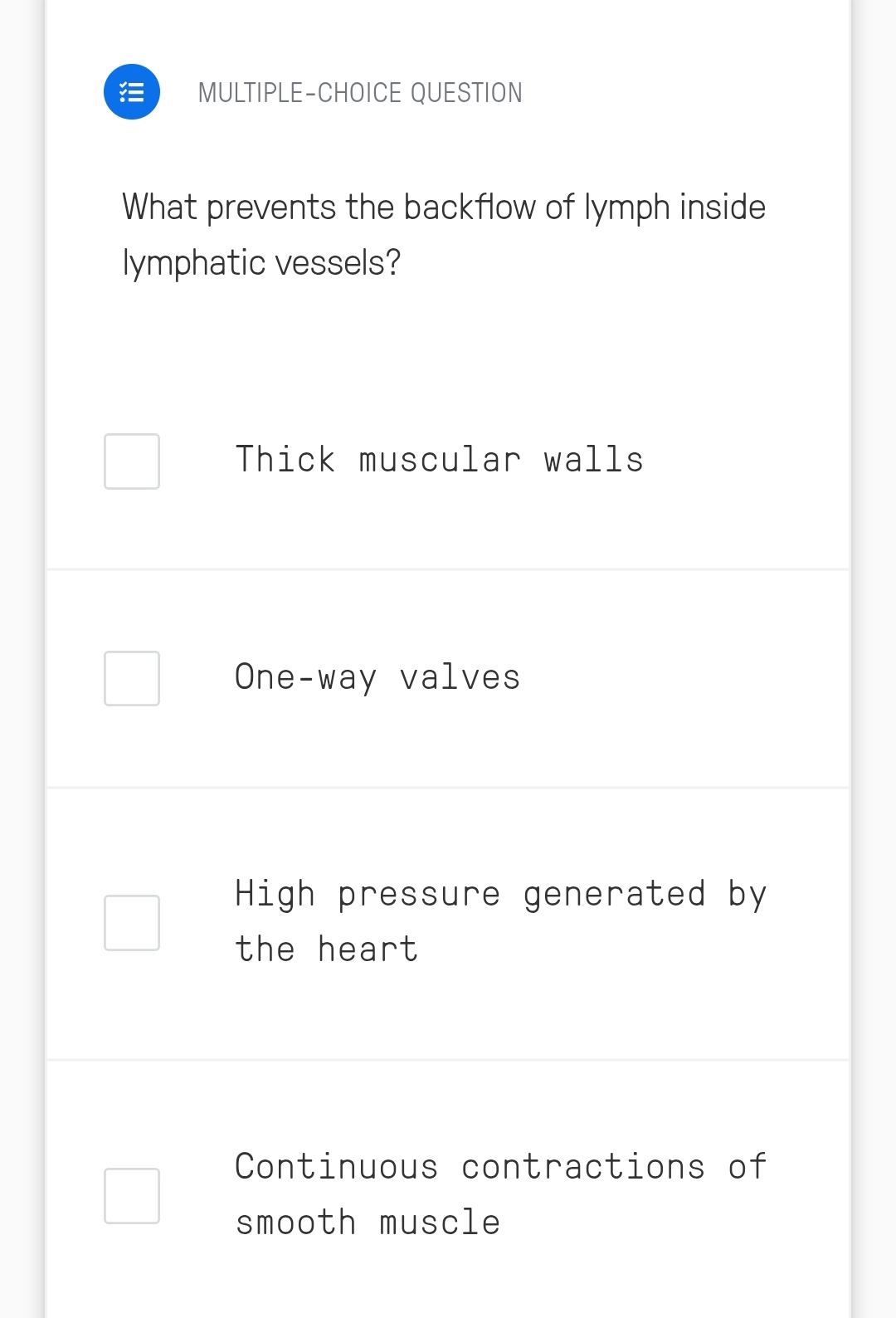Select the "Continuous contractions of smooth muscle" checkbox
This screenshot has width=896, height=1318.
pos(132,1196)
